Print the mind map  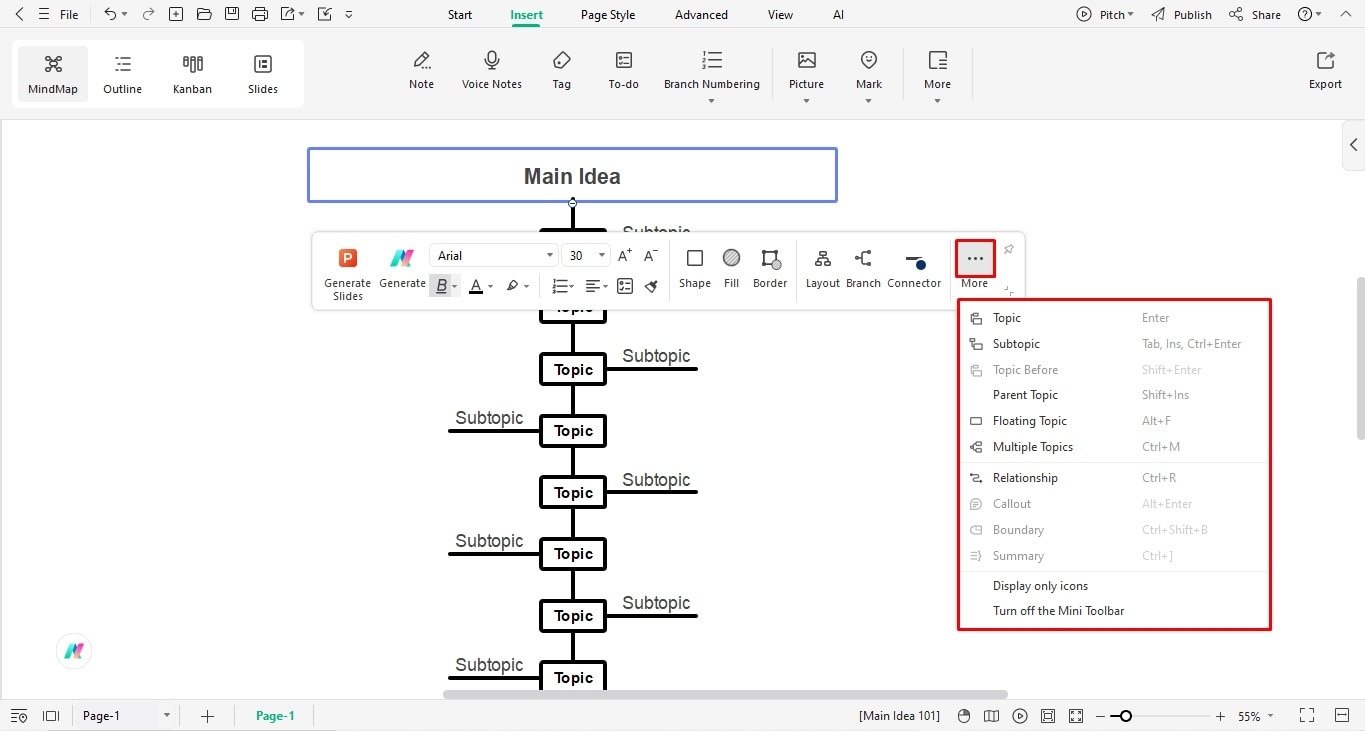pyautogui.click(x=260, y=14)
